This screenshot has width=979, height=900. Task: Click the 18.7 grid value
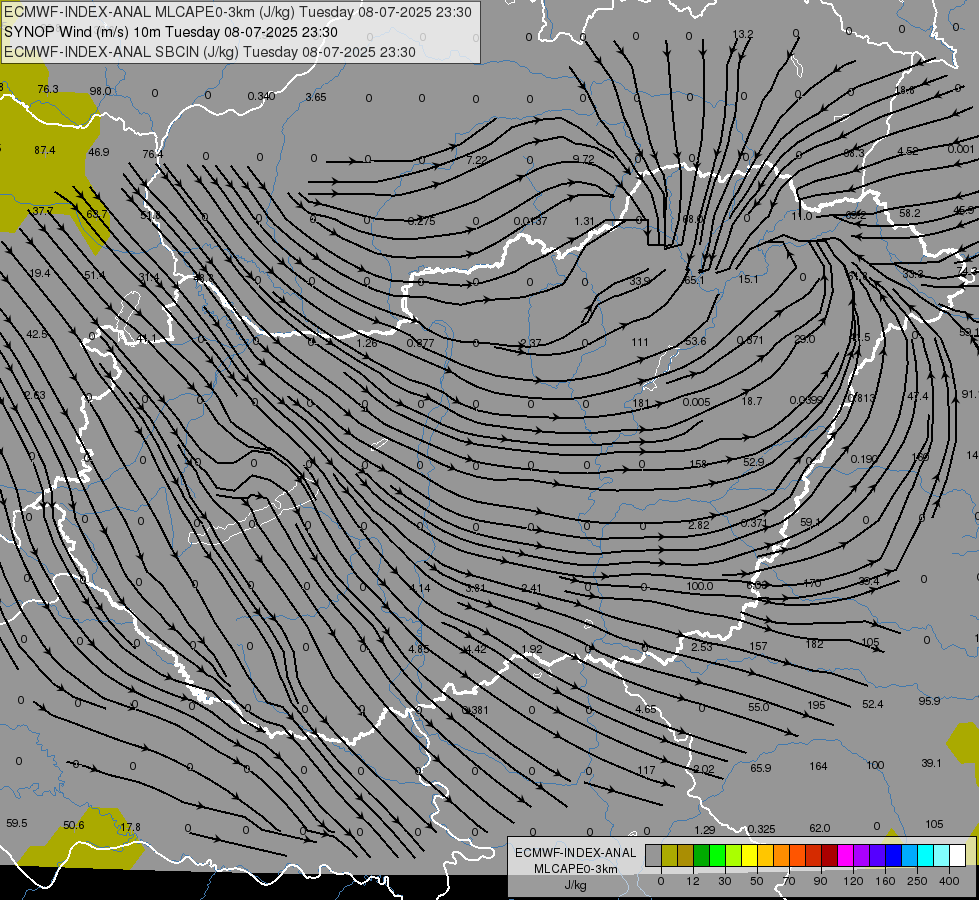pos(752,401)
